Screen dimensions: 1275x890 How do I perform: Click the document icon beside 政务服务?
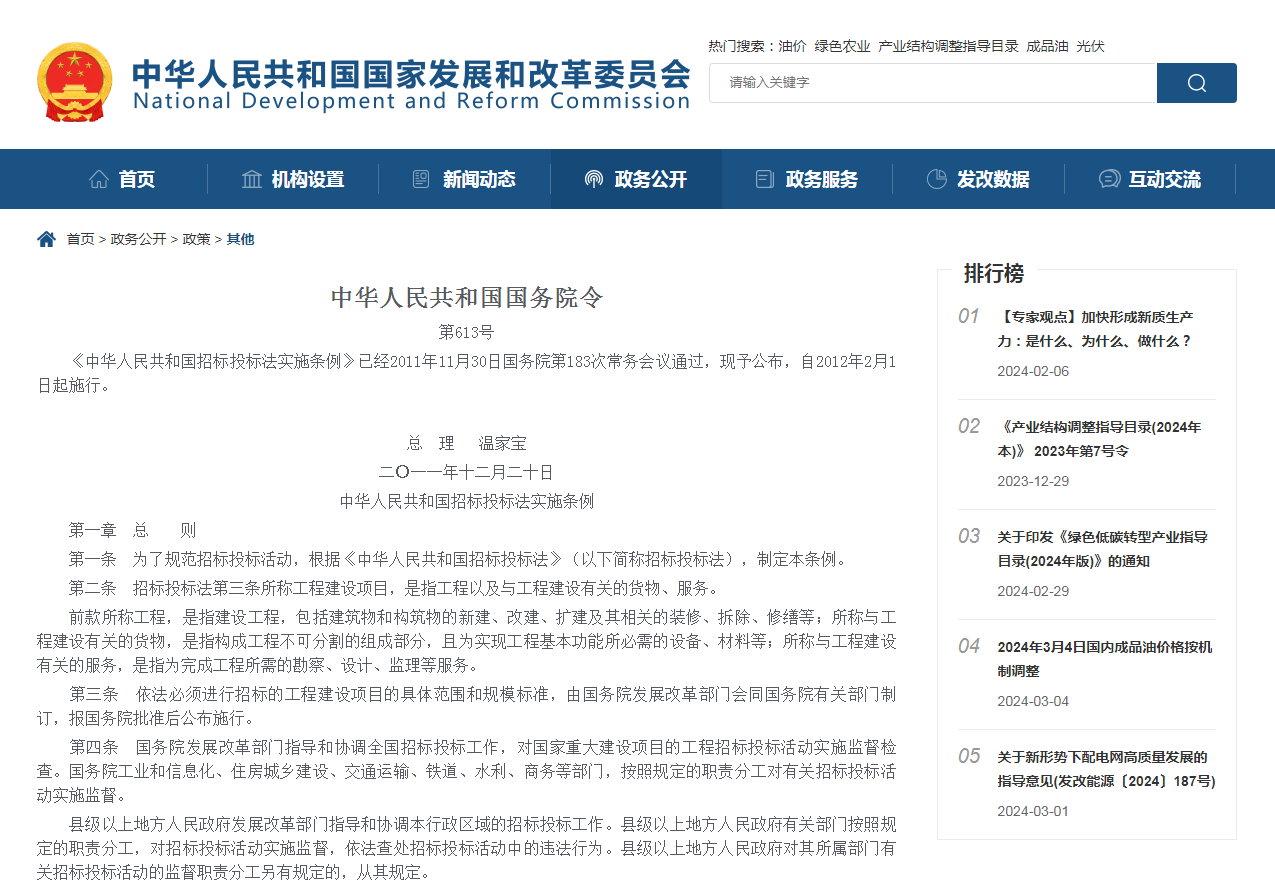click(x=765, y=179)
